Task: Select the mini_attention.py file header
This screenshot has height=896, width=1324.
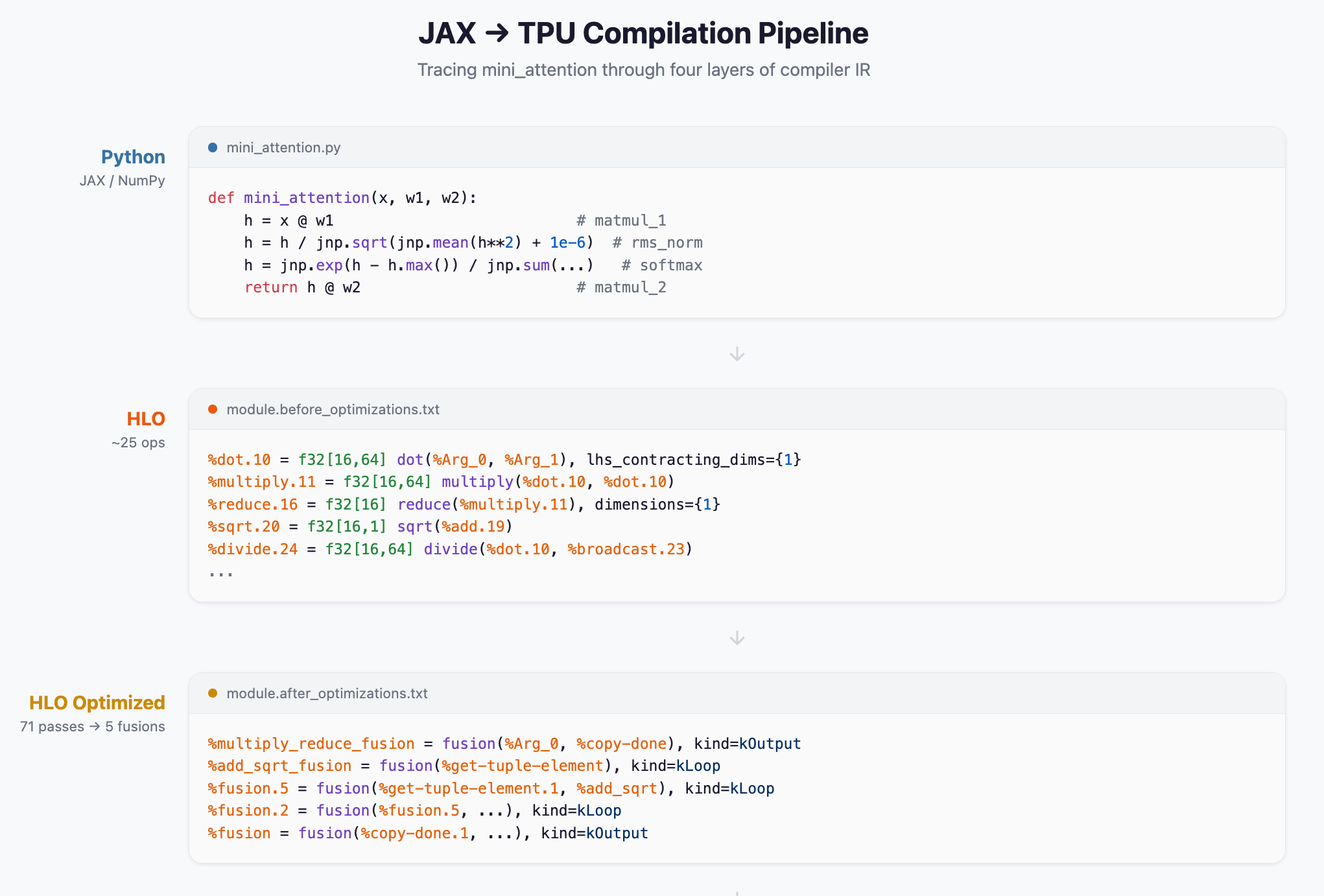Action: [283, 148]
